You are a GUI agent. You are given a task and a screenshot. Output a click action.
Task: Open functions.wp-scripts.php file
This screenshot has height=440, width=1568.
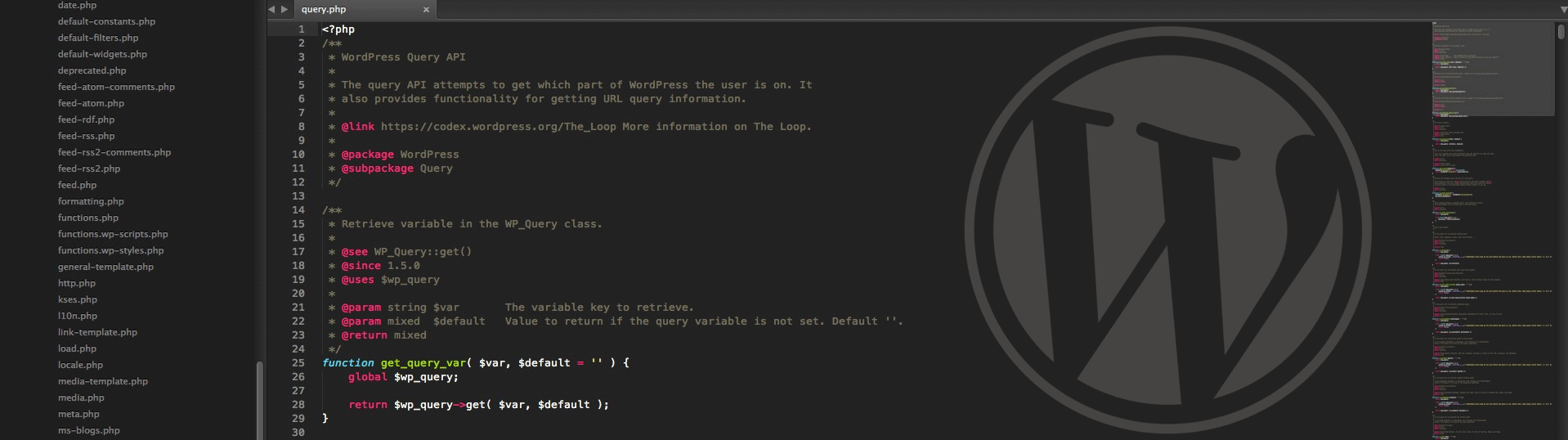pos(113,234)
